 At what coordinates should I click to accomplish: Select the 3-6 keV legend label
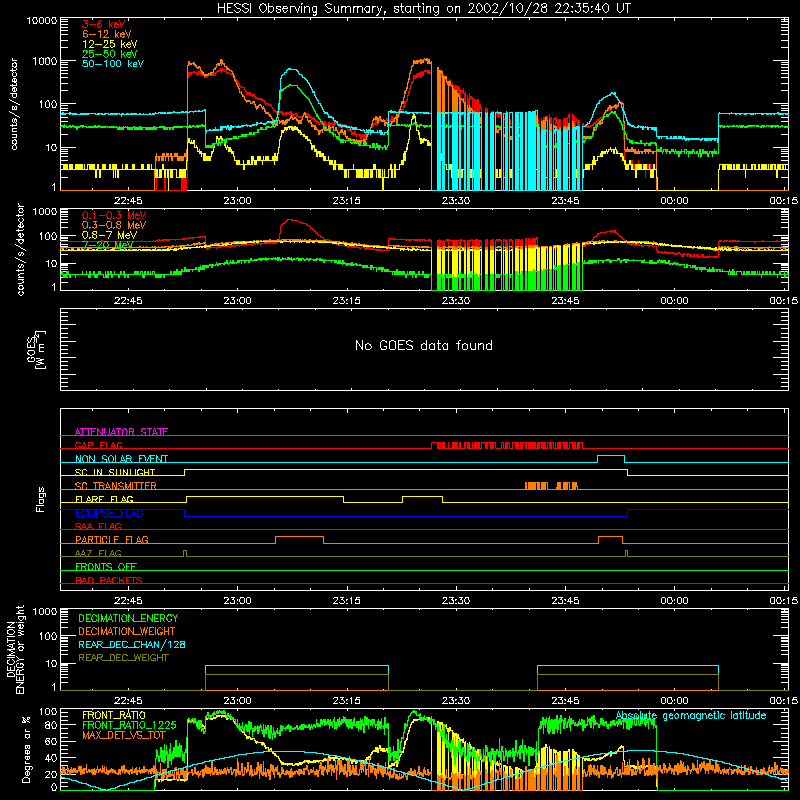click(104, 24)
